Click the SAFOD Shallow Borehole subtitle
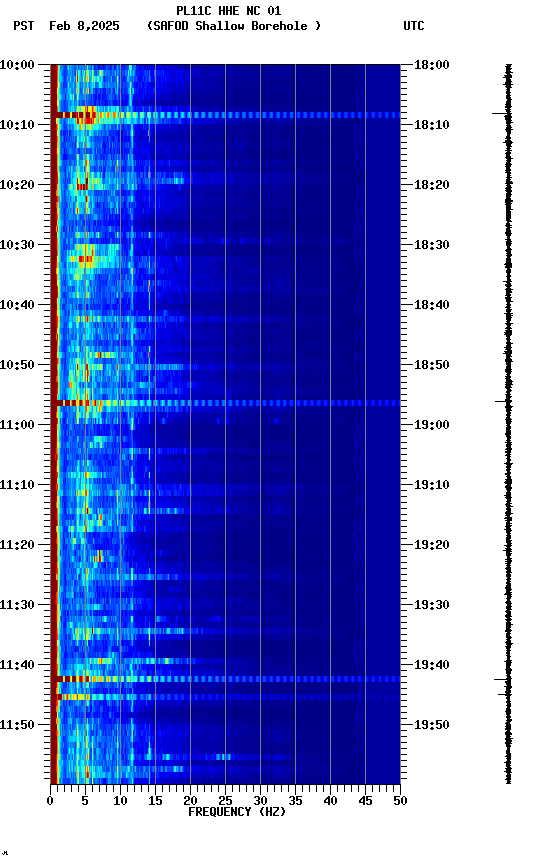The image size is (552, 864). [x=234, y=26]
